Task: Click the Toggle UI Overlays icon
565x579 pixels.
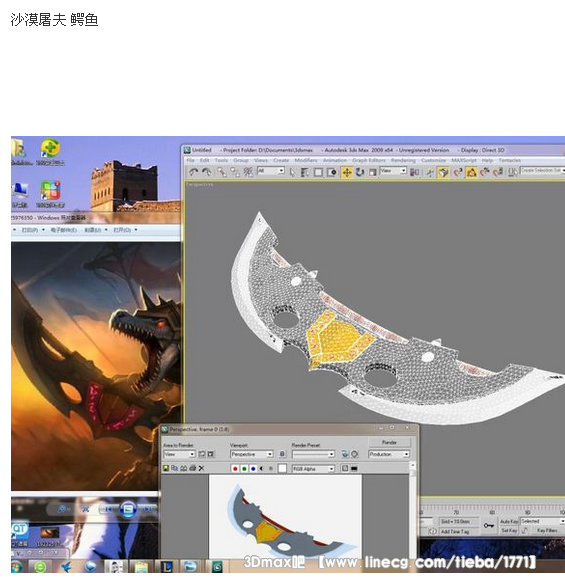Action: [x=345, y=468]
